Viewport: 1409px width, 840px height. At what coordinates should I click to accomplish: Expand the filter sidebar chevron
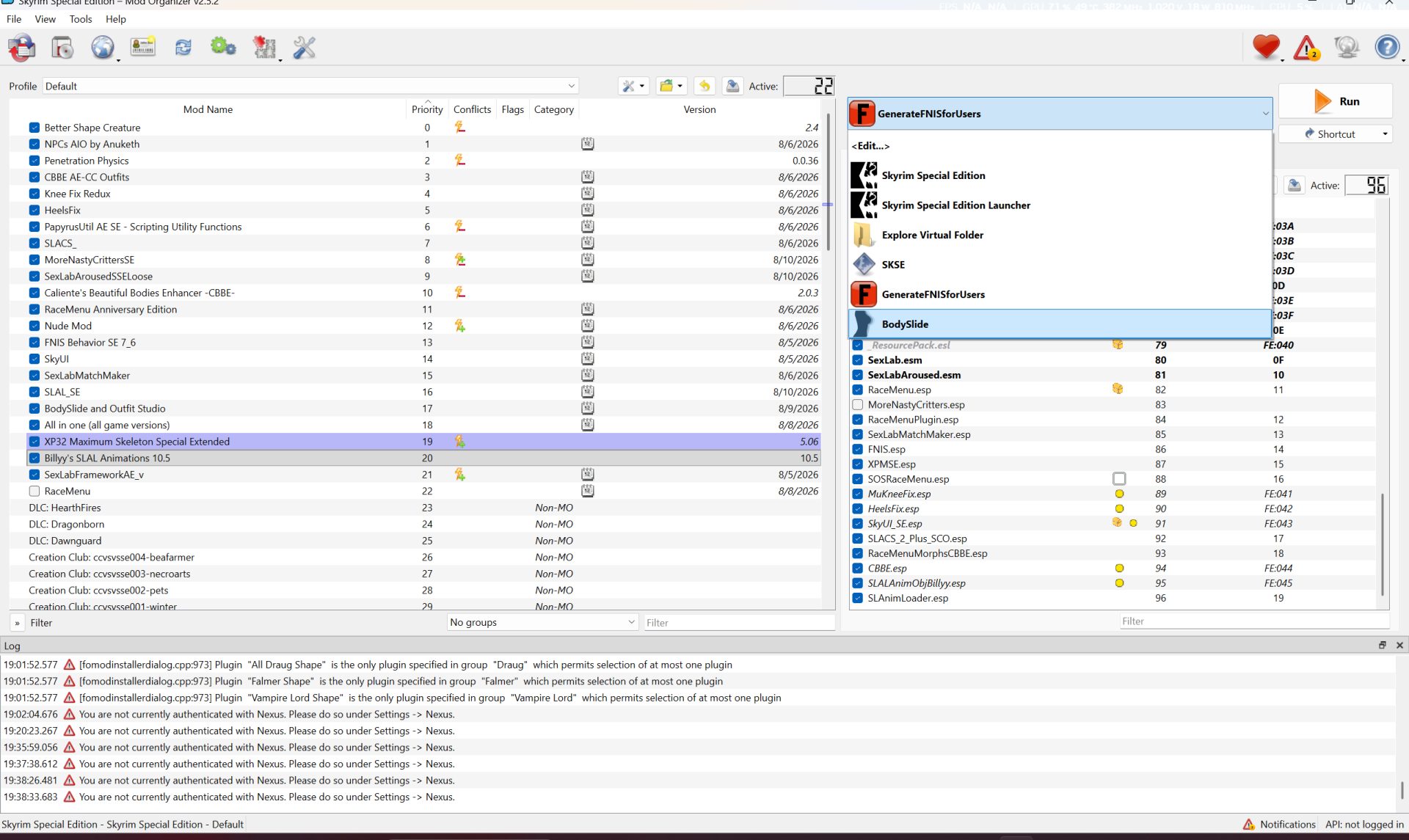(x=17, y=623)
